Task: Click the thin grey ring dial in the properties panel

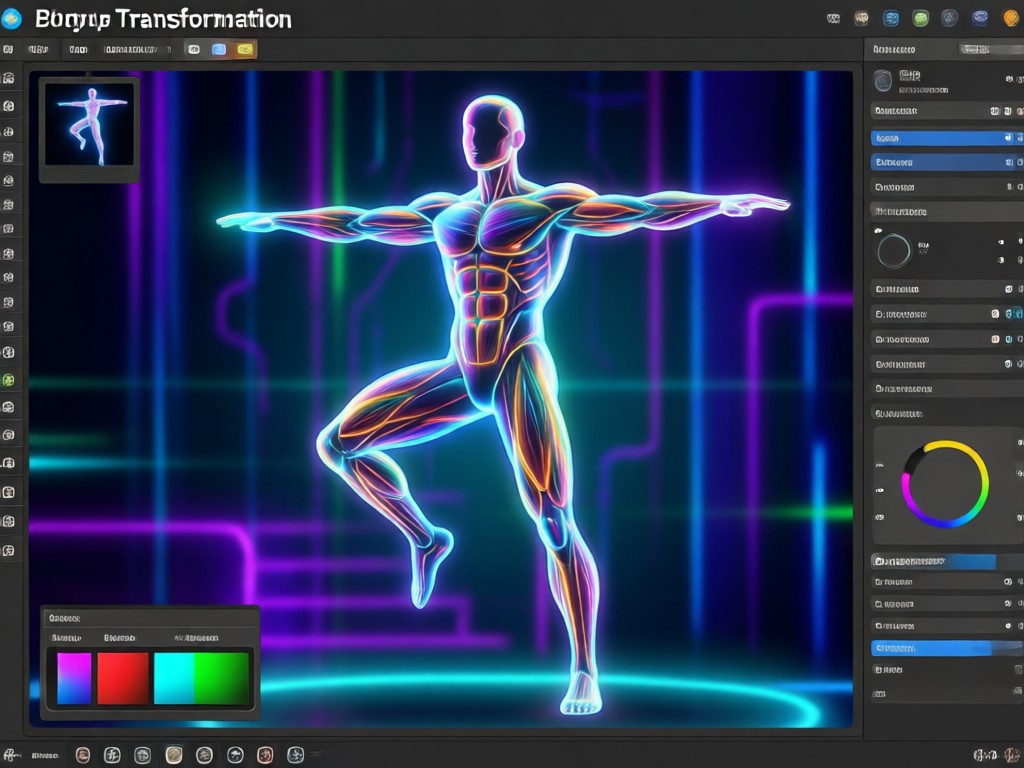Action: (x=893, y=251)
